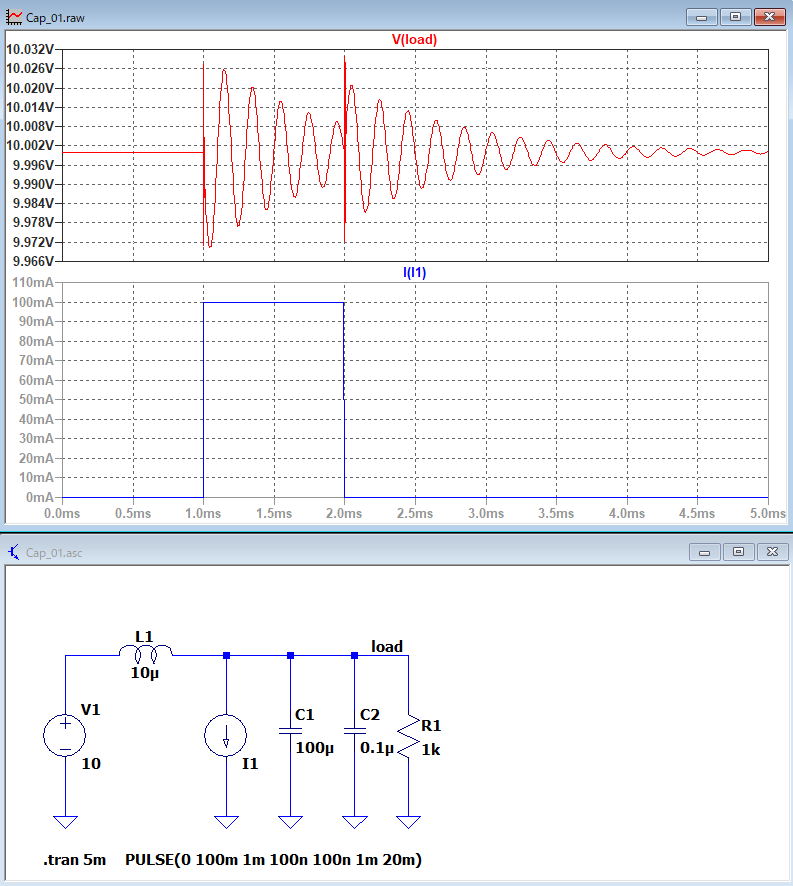This screenshot has width=793, height=886.
Task: Select the resistor R1 symbol
Action: [x=408, y=736]
